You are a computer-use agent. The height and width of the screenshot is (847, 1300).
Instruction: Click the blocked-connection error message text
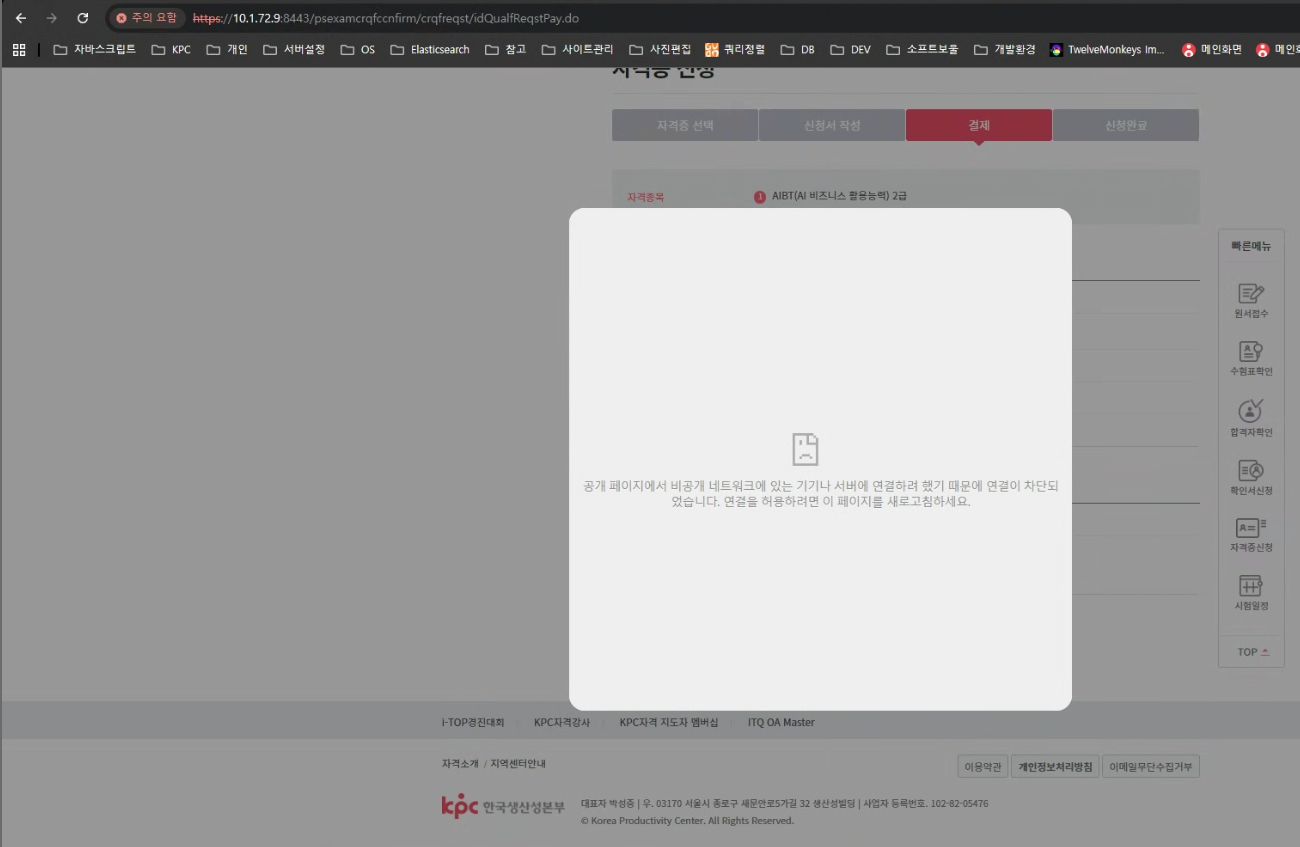click(820, 493)
